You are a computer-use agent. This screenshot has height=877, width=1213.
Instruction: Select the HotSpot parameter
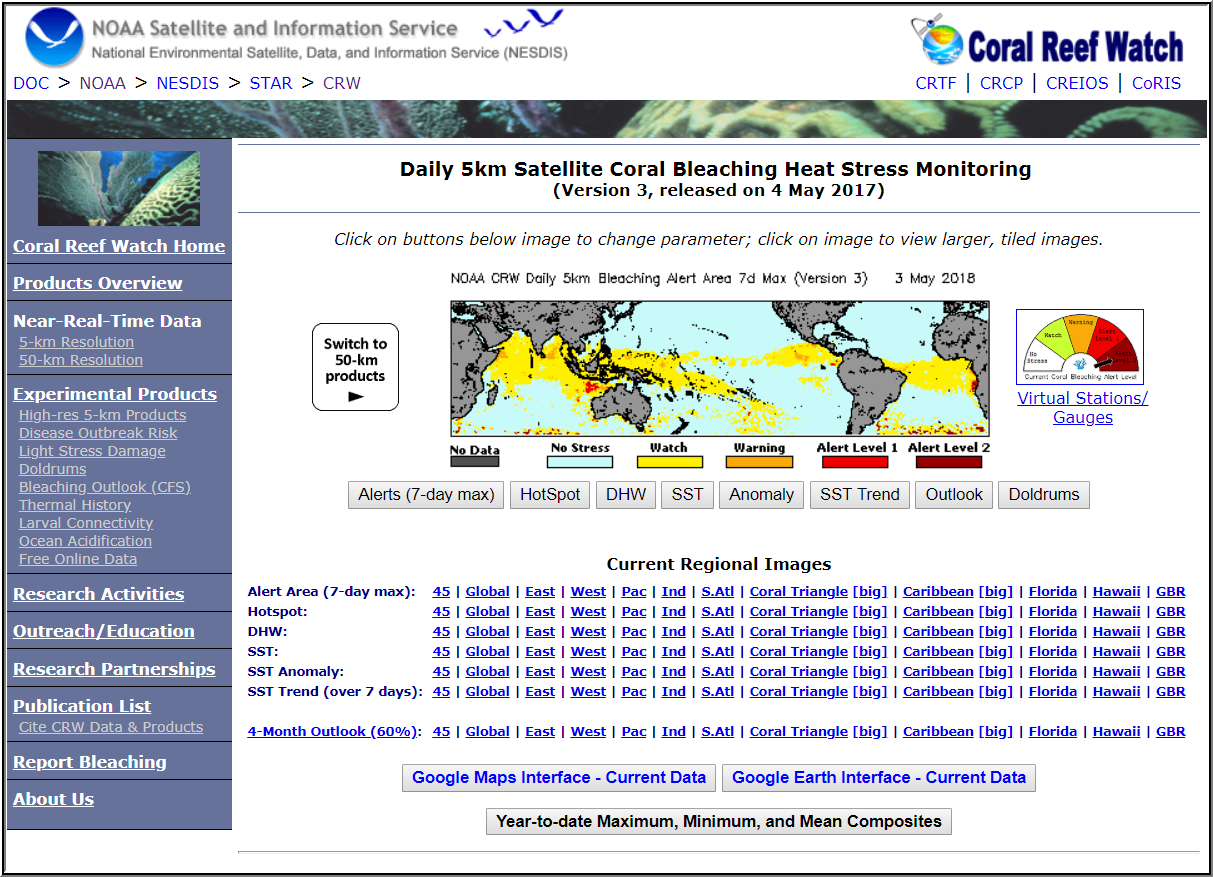[x=549, y=494]
